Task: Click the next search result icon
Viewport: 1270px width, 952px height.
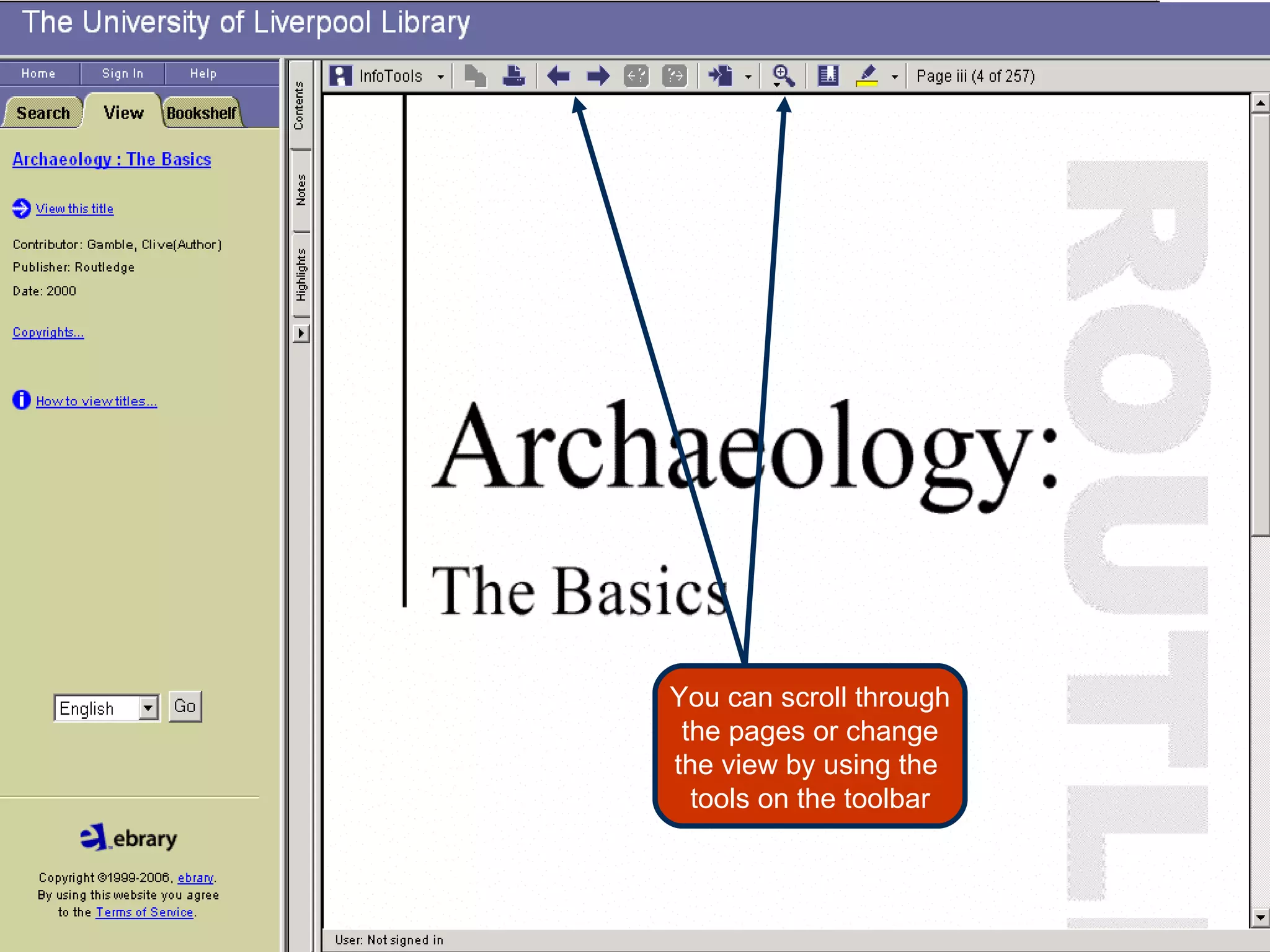Action: click(x=675, y=76)
